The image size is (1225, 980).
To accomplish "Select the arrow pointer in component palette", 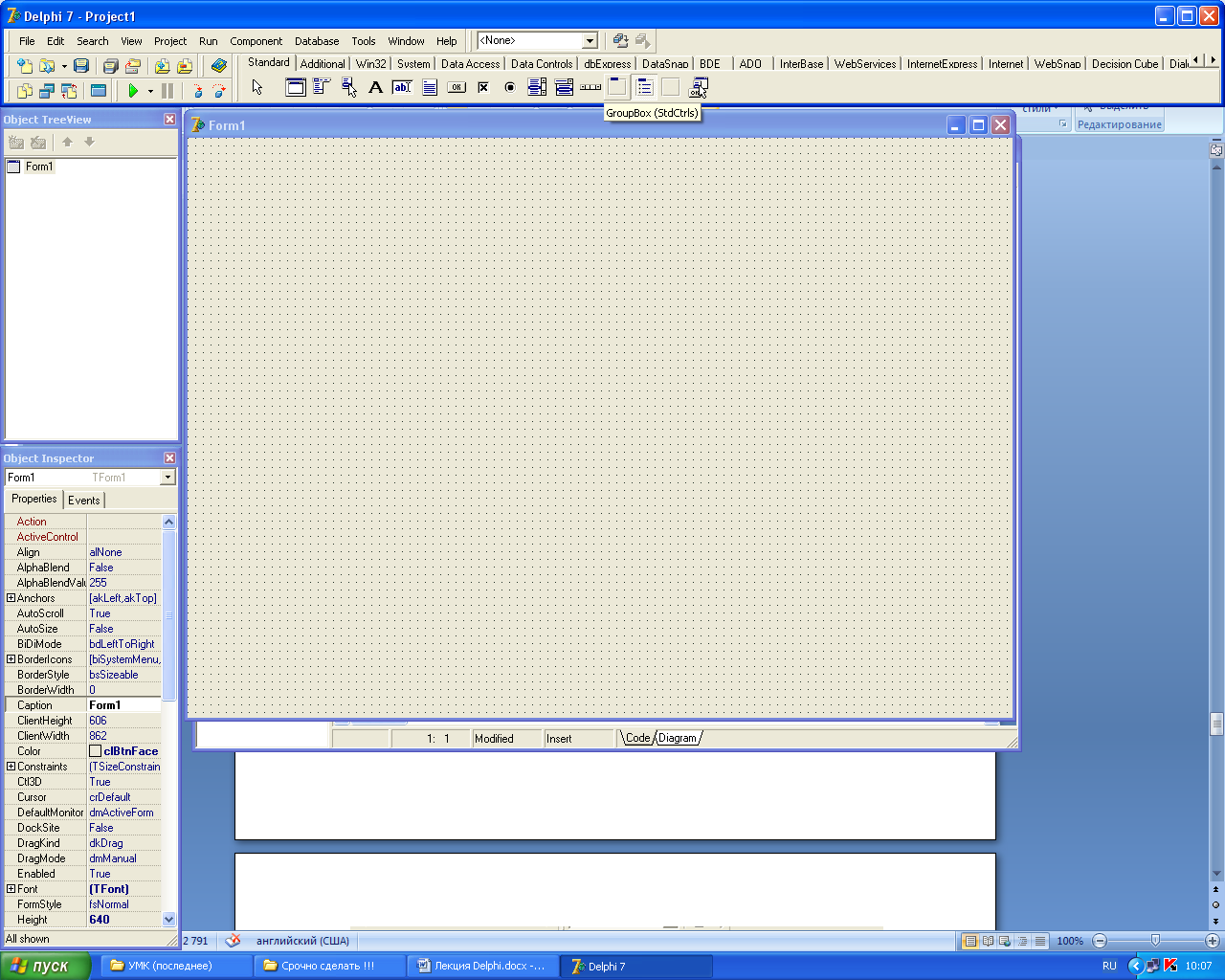I will 256,87.
